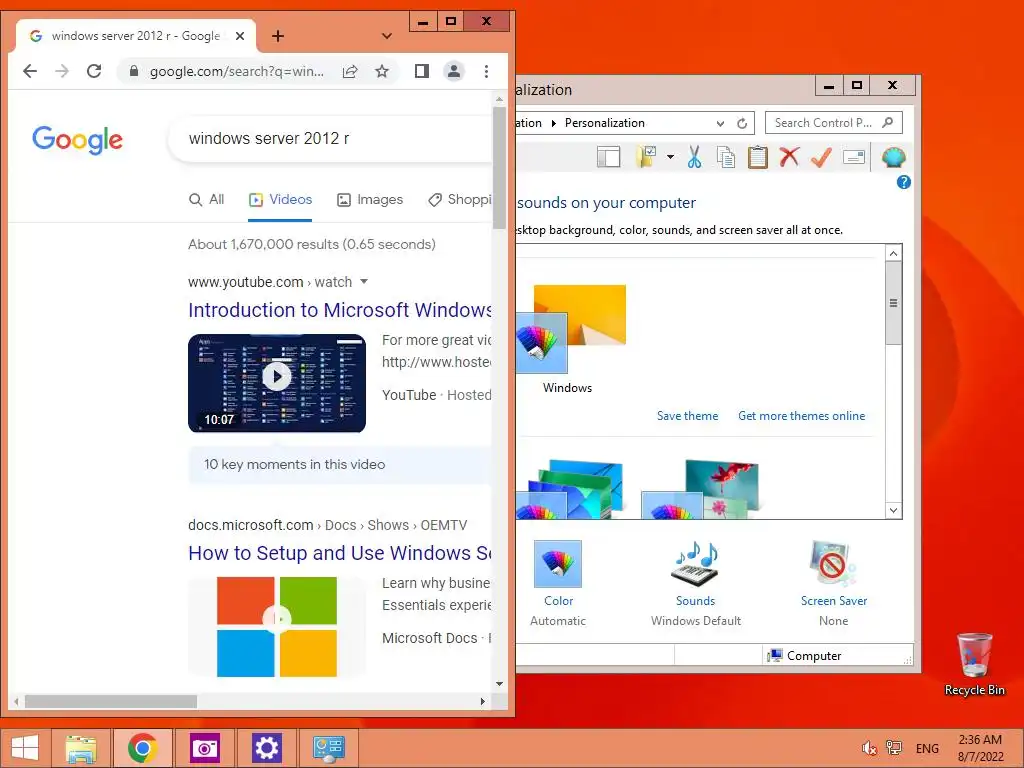Open the Recycle Bin desktop icon
The width and height of the screenshot is (1024, 768).
click(x=974, y=665)
